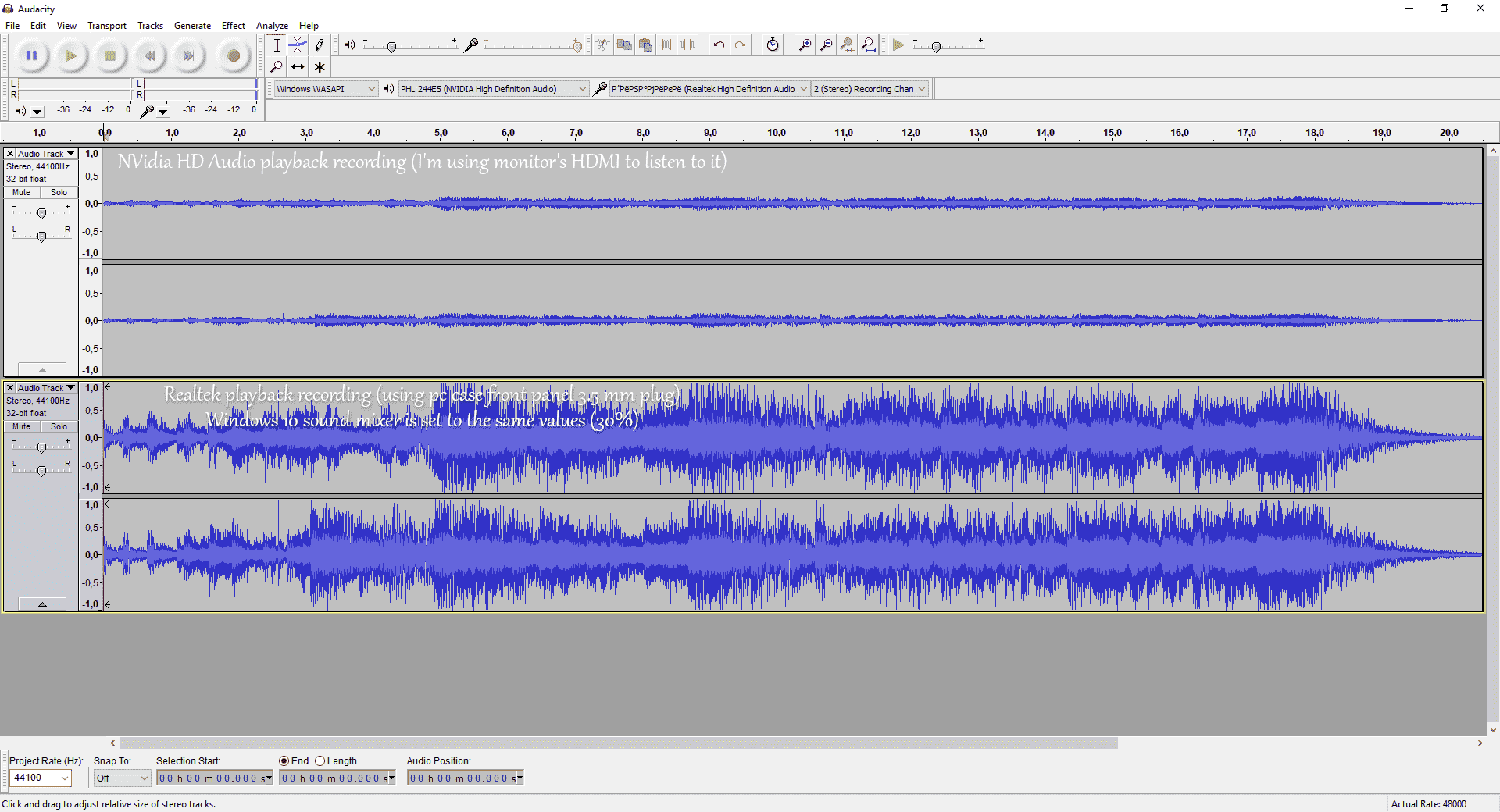The height and width of the screenshot is (812, 1500).
Task: Click the first track's gain slider
Action: (42, 212)
